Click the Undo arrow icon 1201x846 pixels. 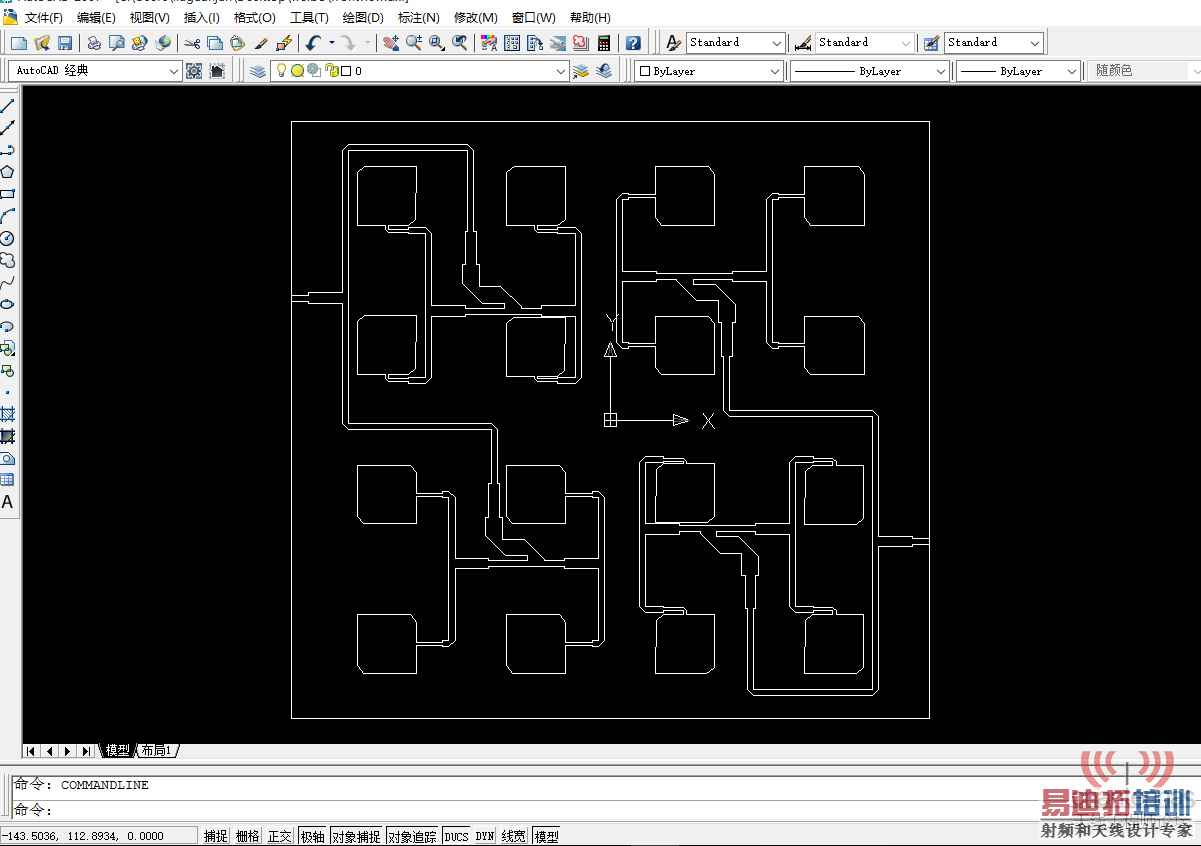pyautogui.click(x=313, y=43)
